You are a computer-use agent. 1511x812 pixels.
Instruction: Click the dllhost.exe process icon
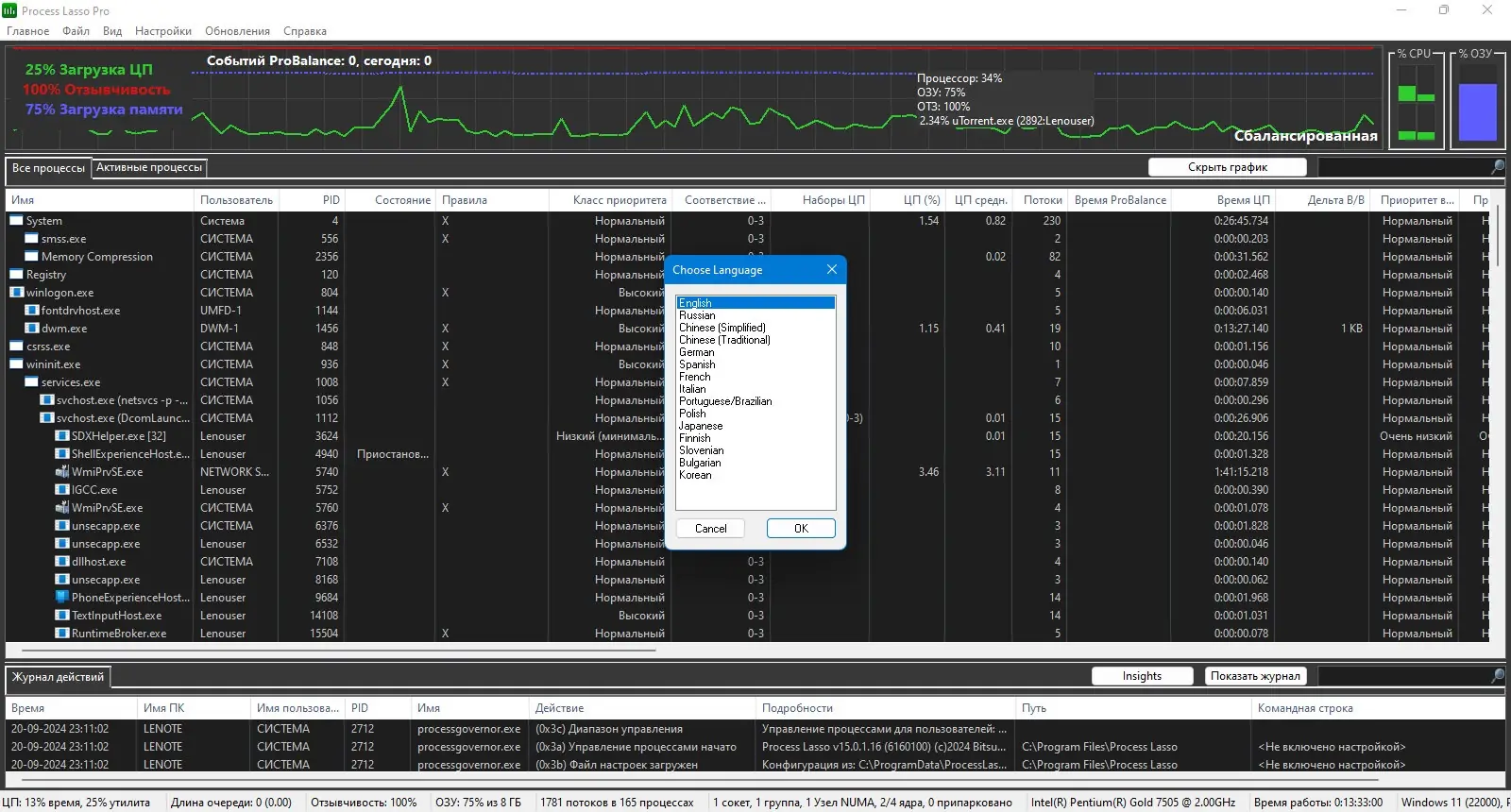pyautogui.click(x=61, y=562)
